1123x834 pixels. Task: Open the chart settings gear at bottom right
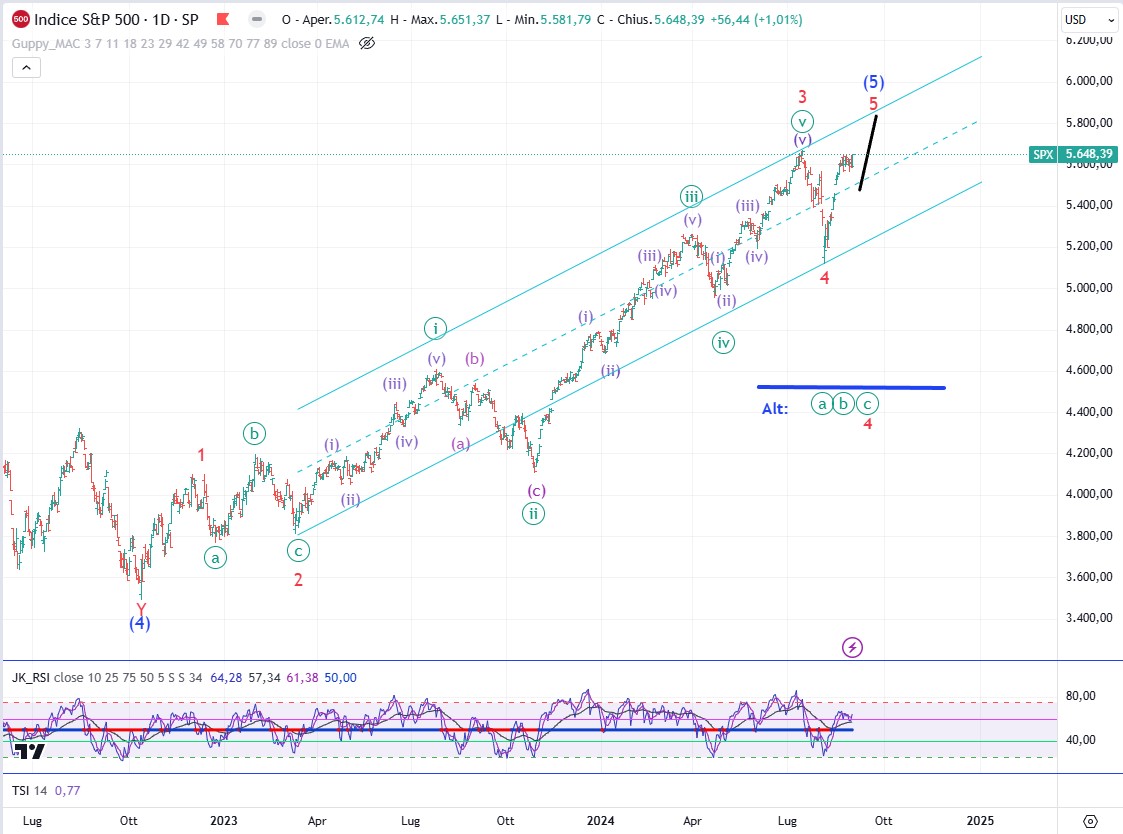1090,821
